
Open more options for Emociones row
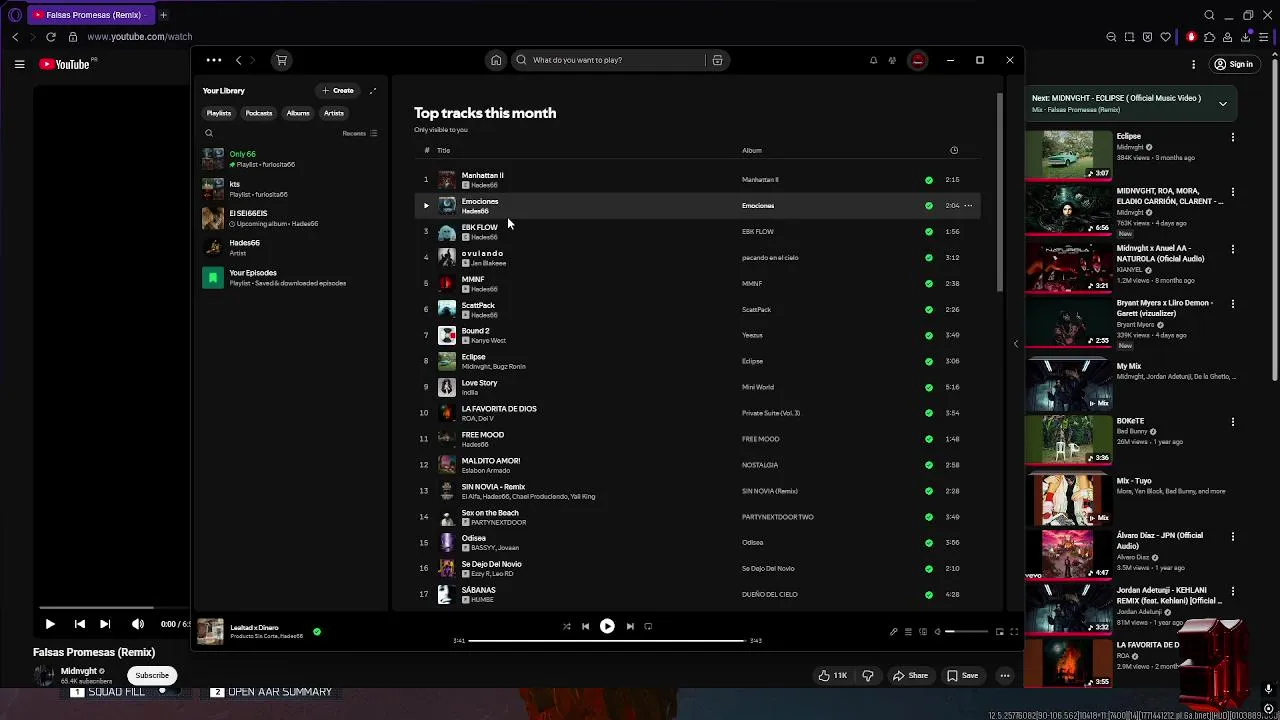tap(968, 206)
